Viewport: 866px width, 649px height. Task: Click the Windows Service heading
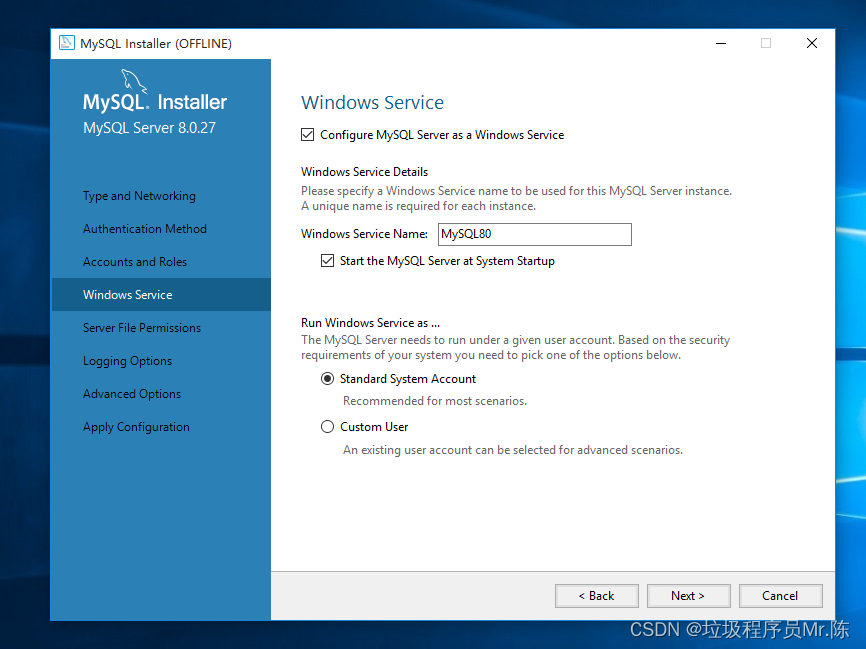pos(372,103)
